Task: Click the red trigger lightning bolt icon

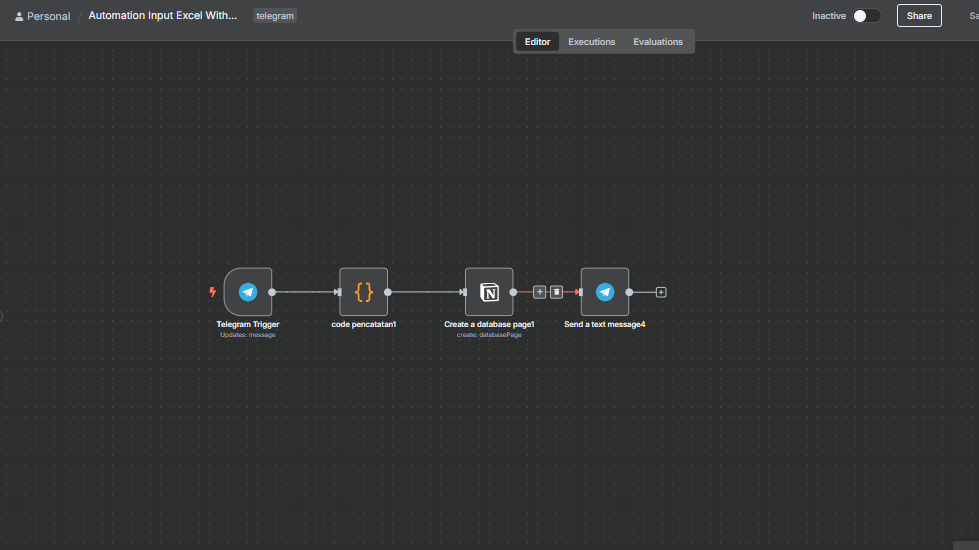Action: point(212,292)
